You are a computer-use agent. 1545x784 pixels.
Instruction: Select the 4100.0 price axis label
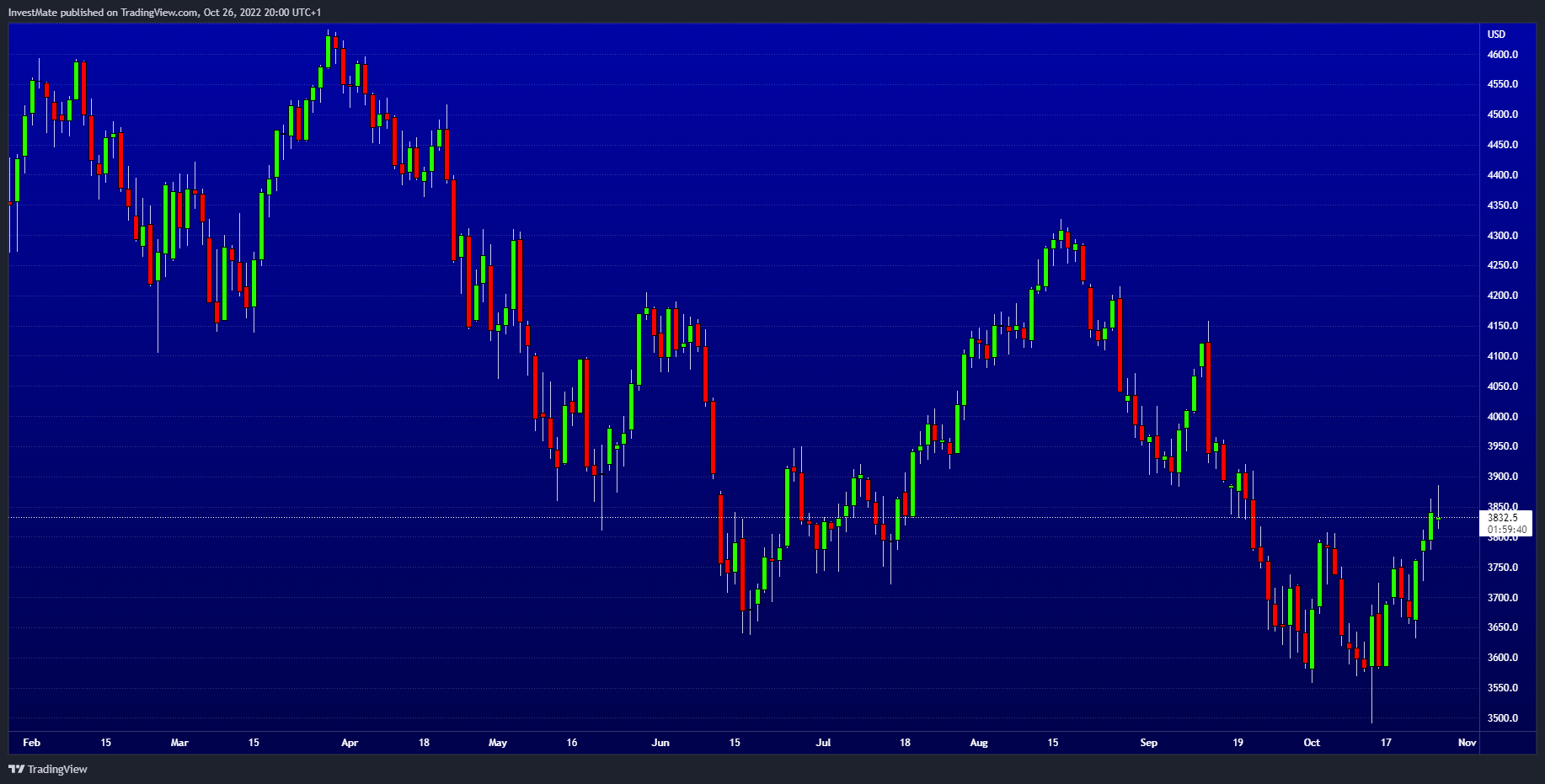tap(1503, 356)
